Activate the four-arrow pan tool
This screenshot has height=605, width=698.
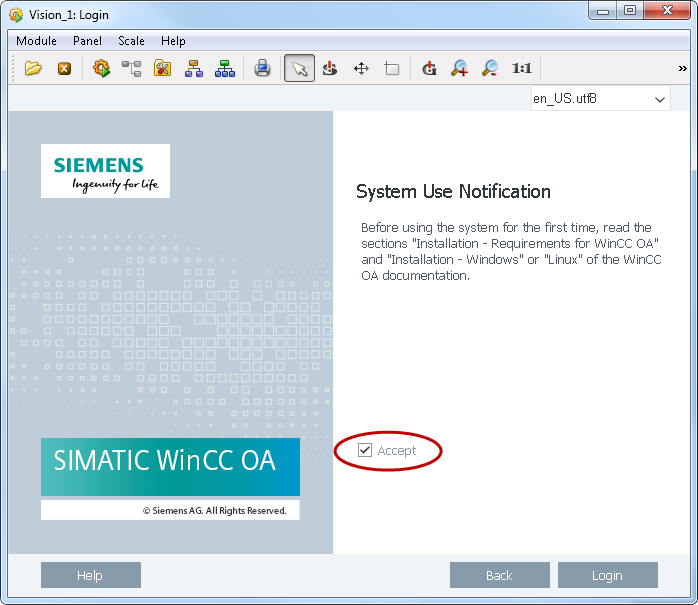[361, 69]
